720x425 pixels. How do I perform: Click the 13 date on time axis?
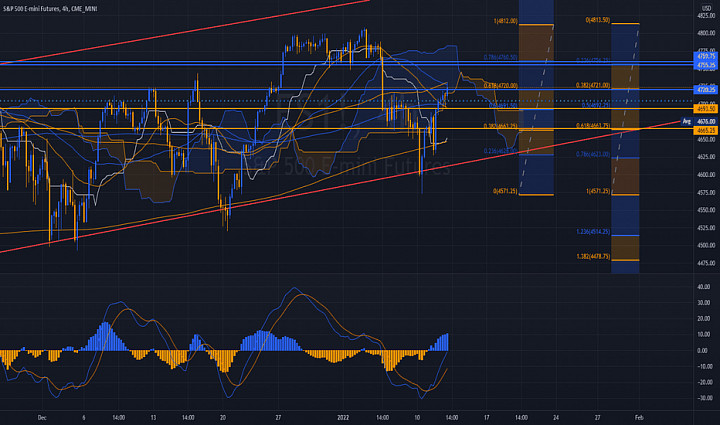point(153,418)
